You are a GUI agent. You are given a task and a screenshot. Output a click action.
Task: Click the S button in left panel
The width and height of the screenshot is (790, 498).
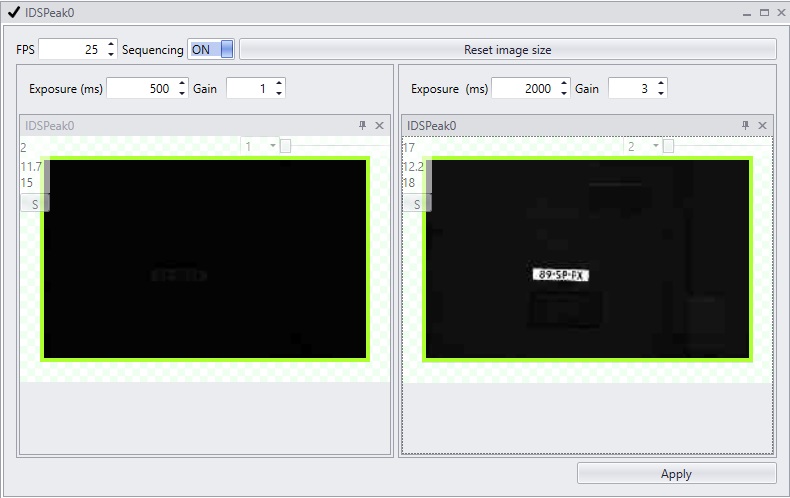tap(34, 204)
